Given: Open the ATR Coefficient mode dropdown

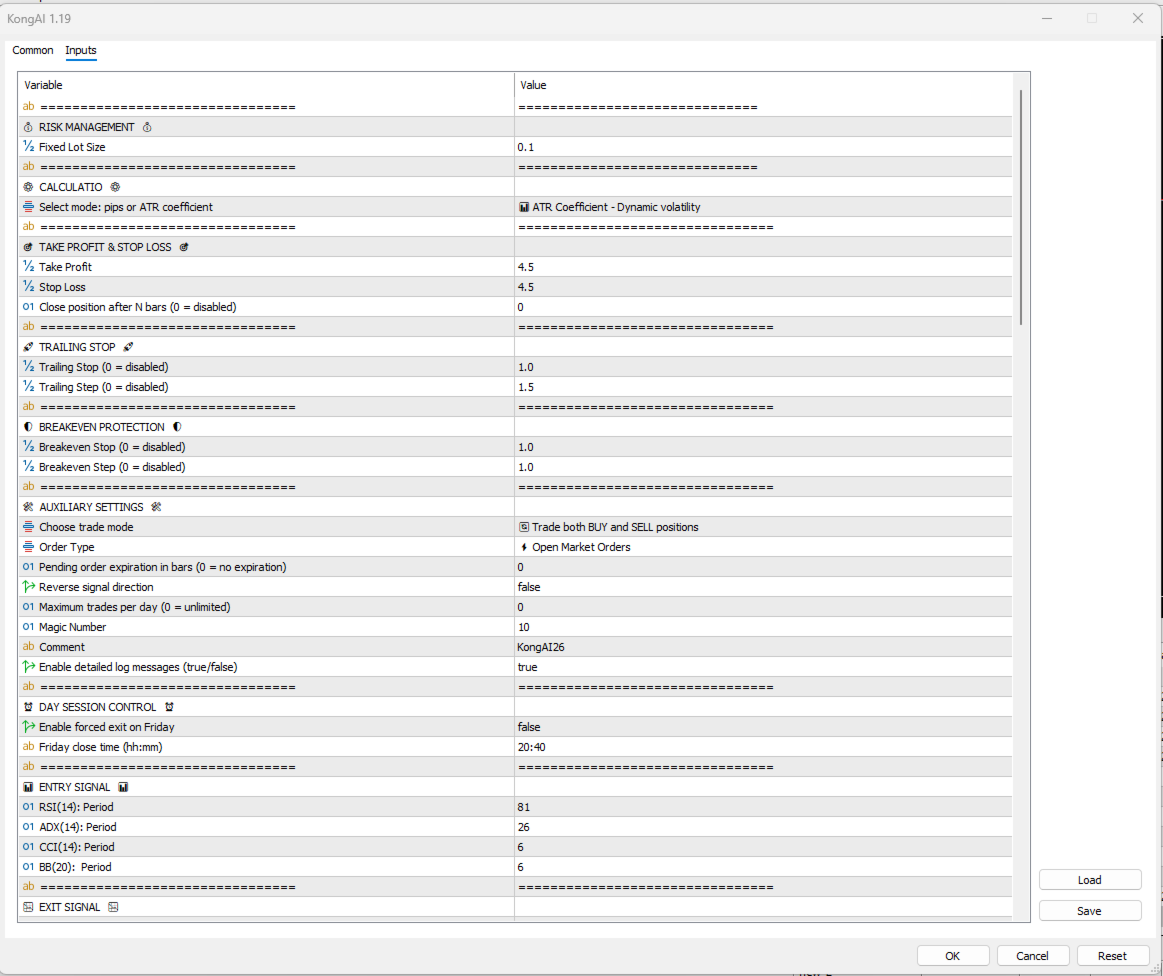Looking at the screenshot, I should 762,207.
